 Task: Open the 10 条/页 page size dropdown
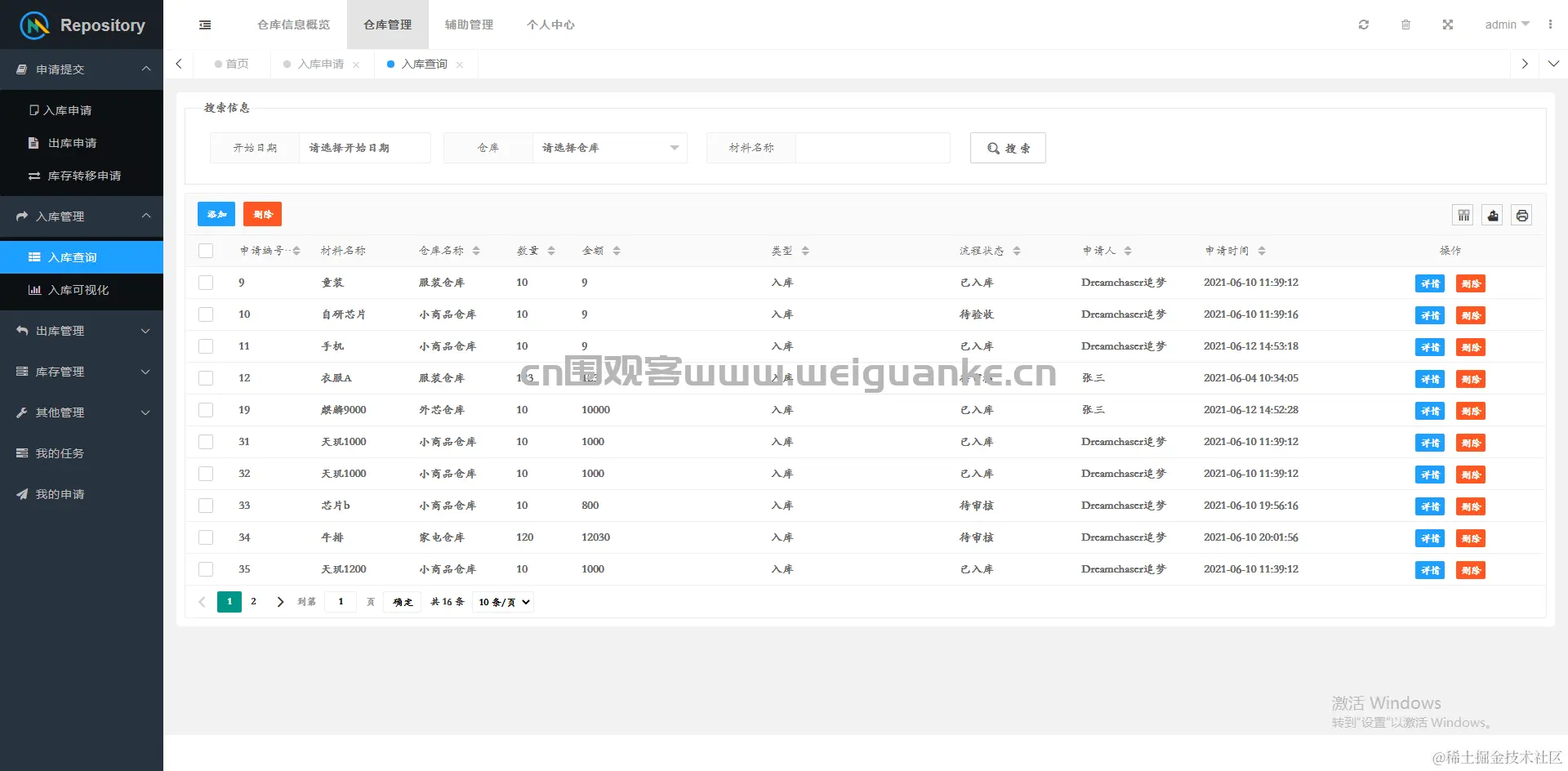503,602
